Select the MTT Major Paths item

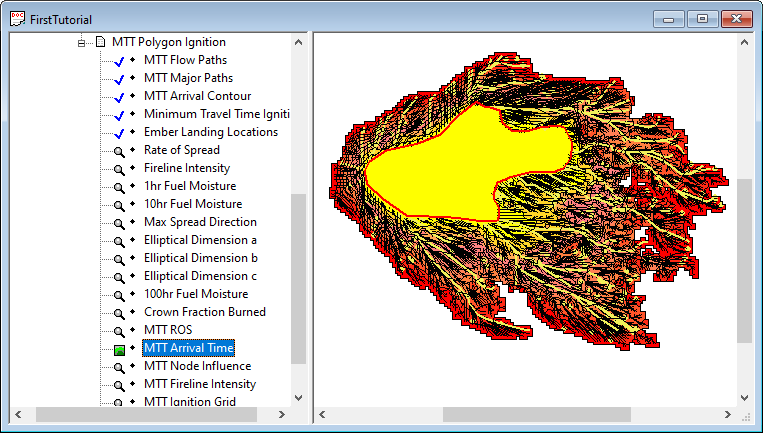point(188,78)
